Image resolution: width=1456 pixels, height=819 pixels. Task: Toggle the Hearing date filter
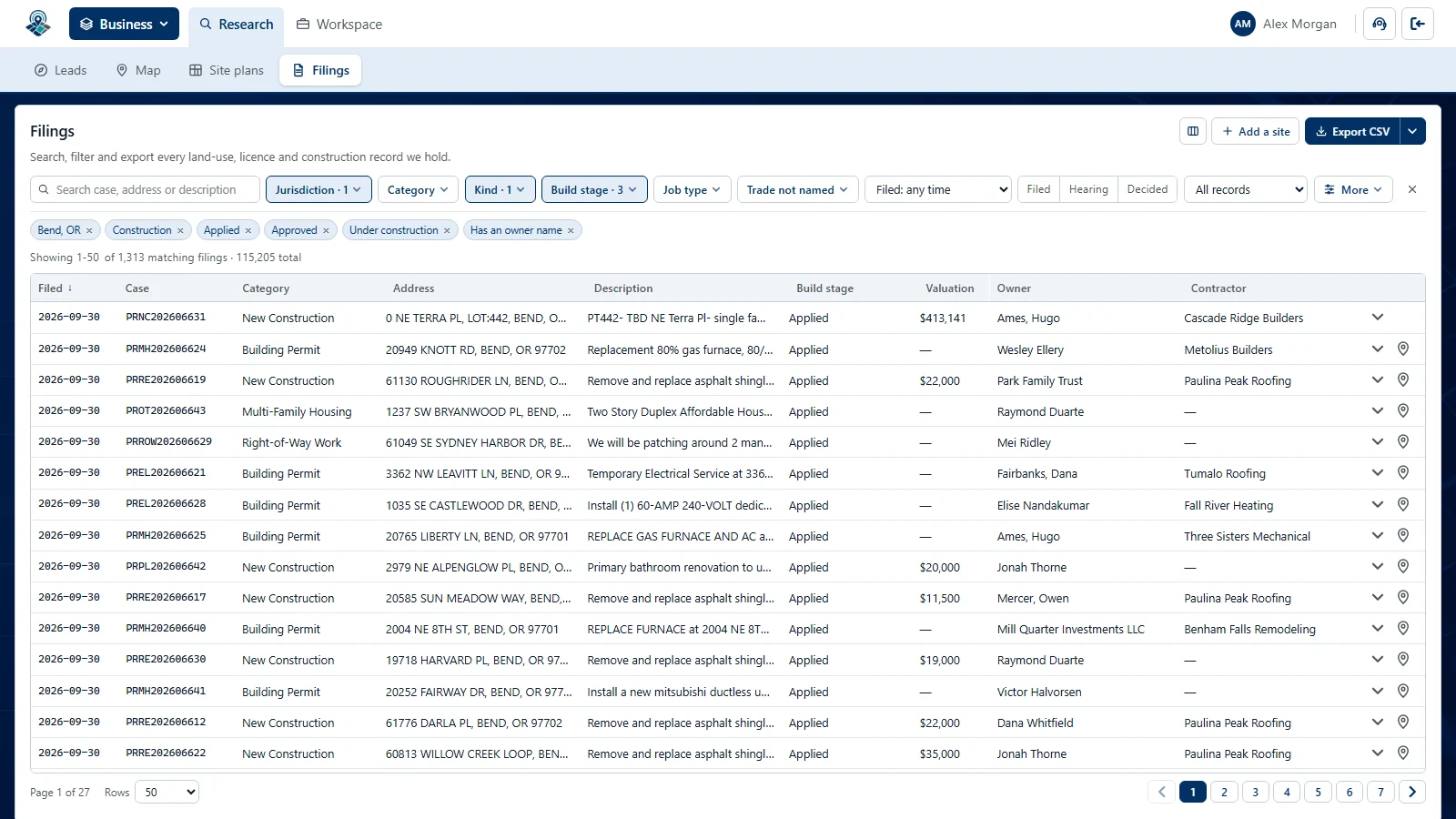(1088, 189)
